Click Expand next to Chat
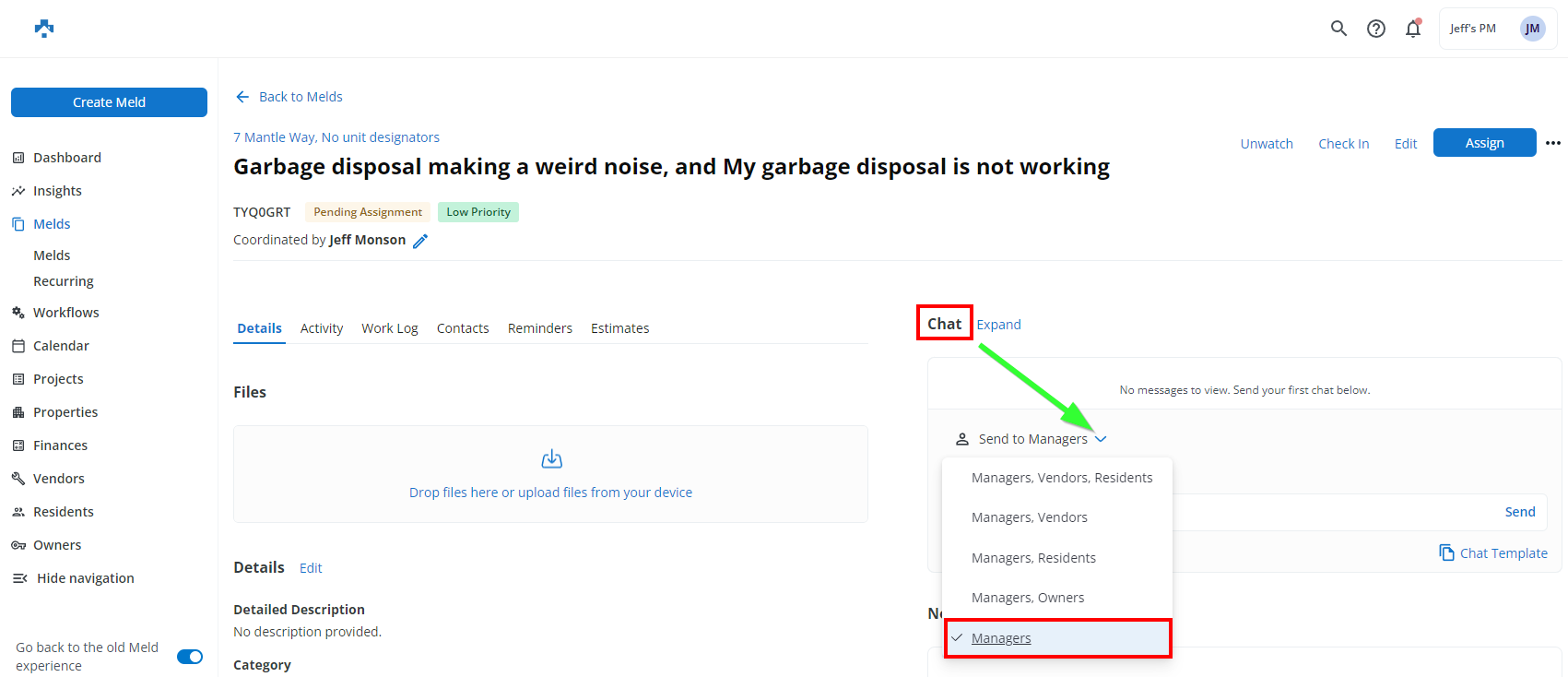Screen dimensions: 1568x677 coord(998,325)
